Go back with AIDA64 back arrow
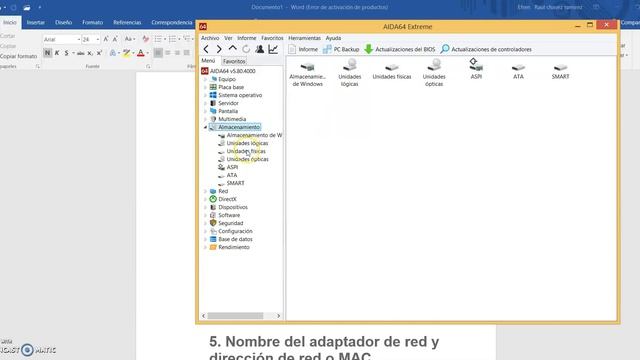Screen dimensions: 640x360 [x=206, y=49]
